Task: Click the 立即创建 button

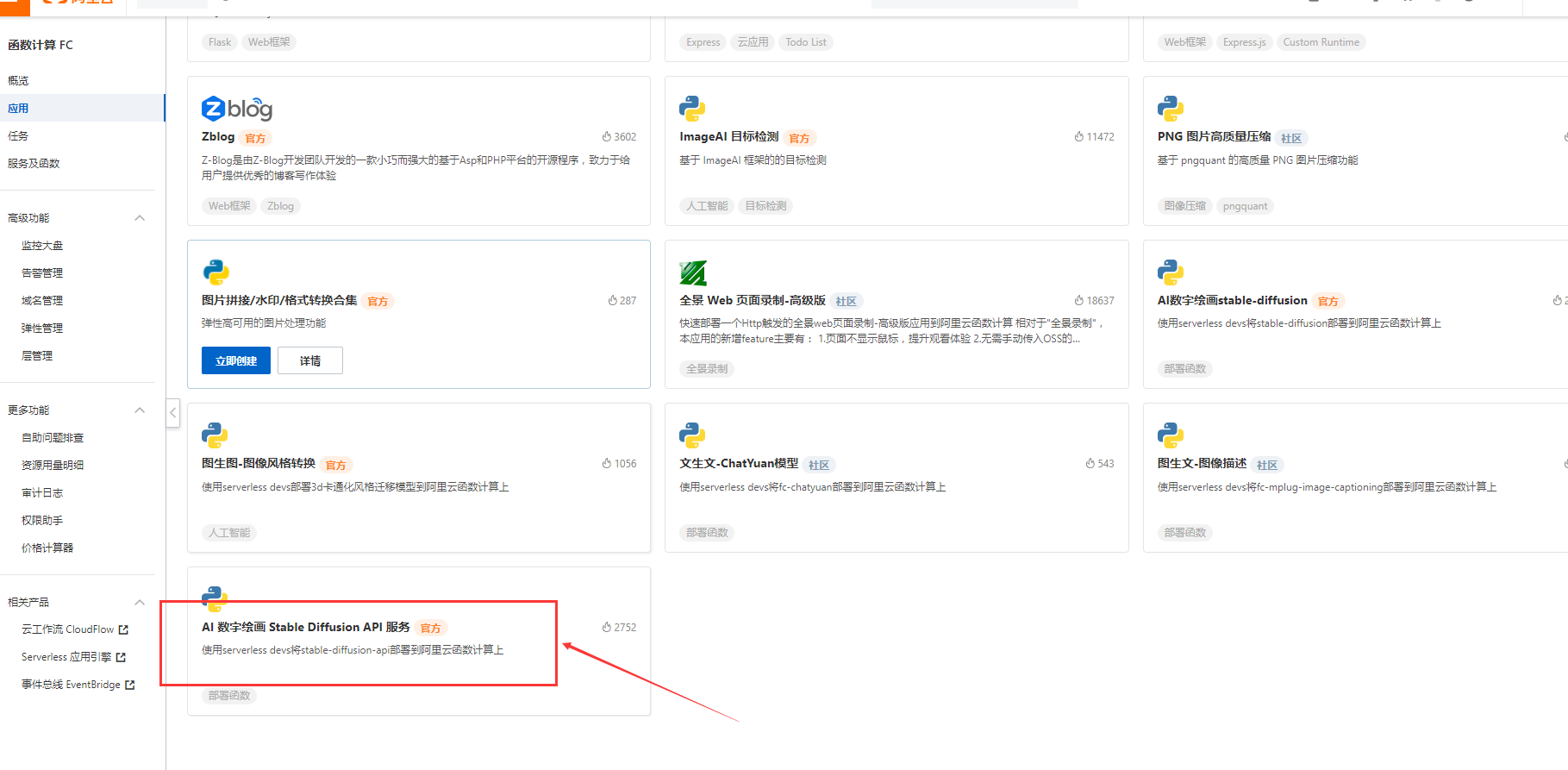Action: (236, 360)
